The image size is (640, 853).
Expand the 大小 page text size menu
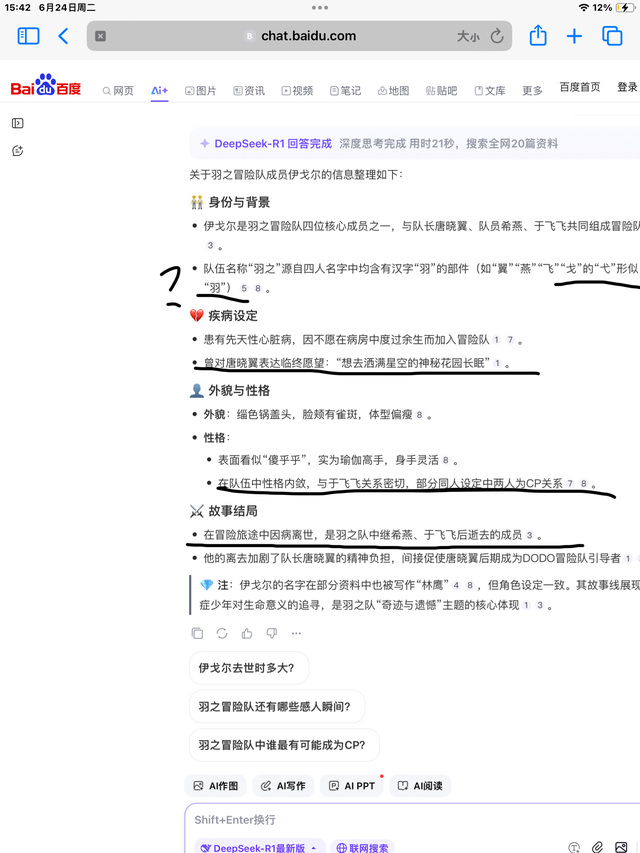point(468,36)
